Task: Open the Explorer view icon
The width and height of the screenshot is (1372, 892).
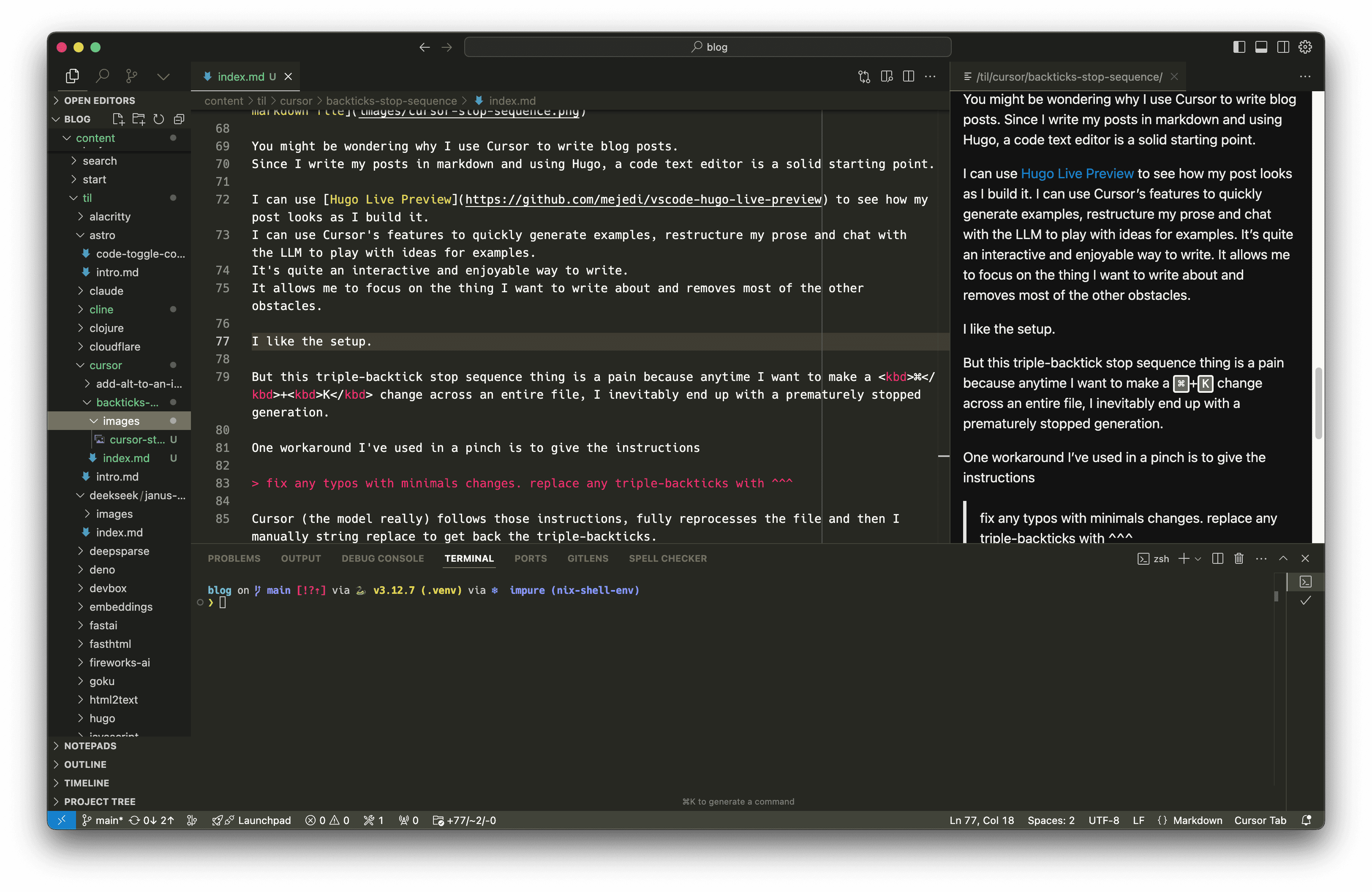Action: 72,76
